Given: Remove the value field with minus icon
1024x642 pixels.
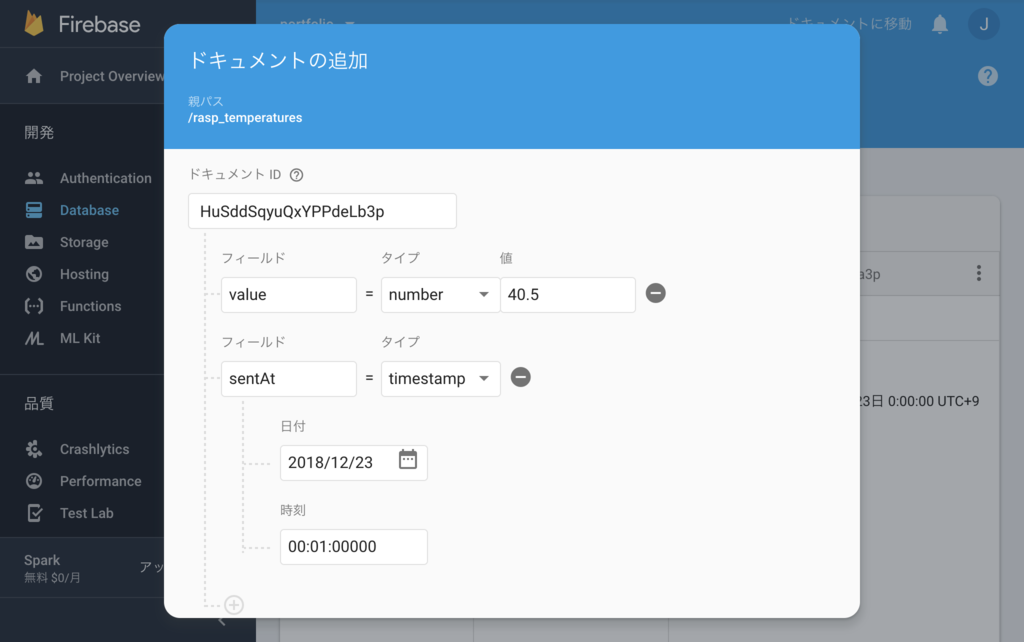Looking at the screenshot, I should click(656, 293).
